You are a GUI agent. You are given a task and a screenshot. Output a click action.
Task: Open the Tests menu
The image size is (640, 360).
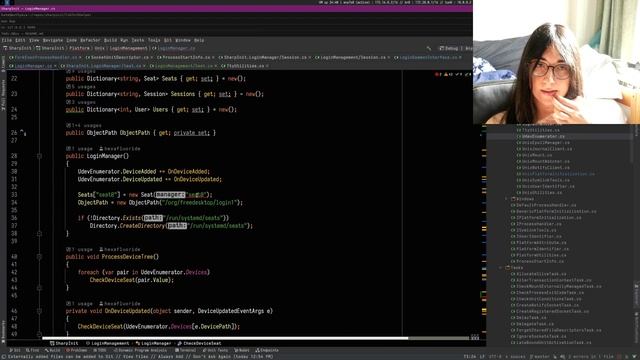138,40
